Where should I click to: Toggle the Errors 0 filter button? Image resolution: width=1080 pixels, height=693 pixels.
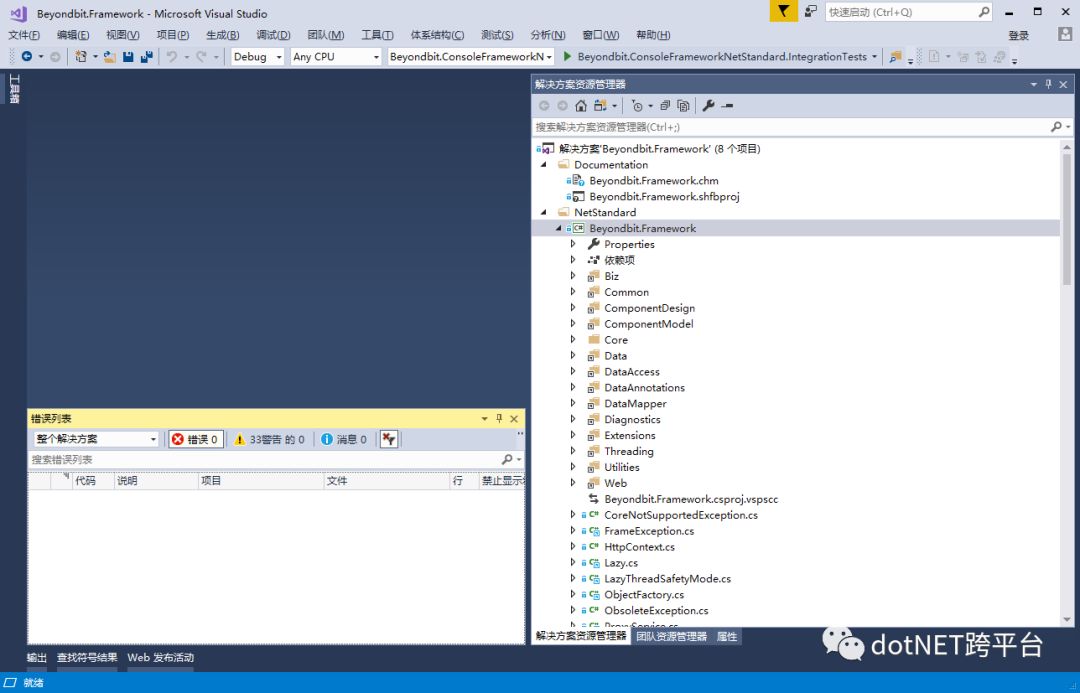(x=196, y=439)
